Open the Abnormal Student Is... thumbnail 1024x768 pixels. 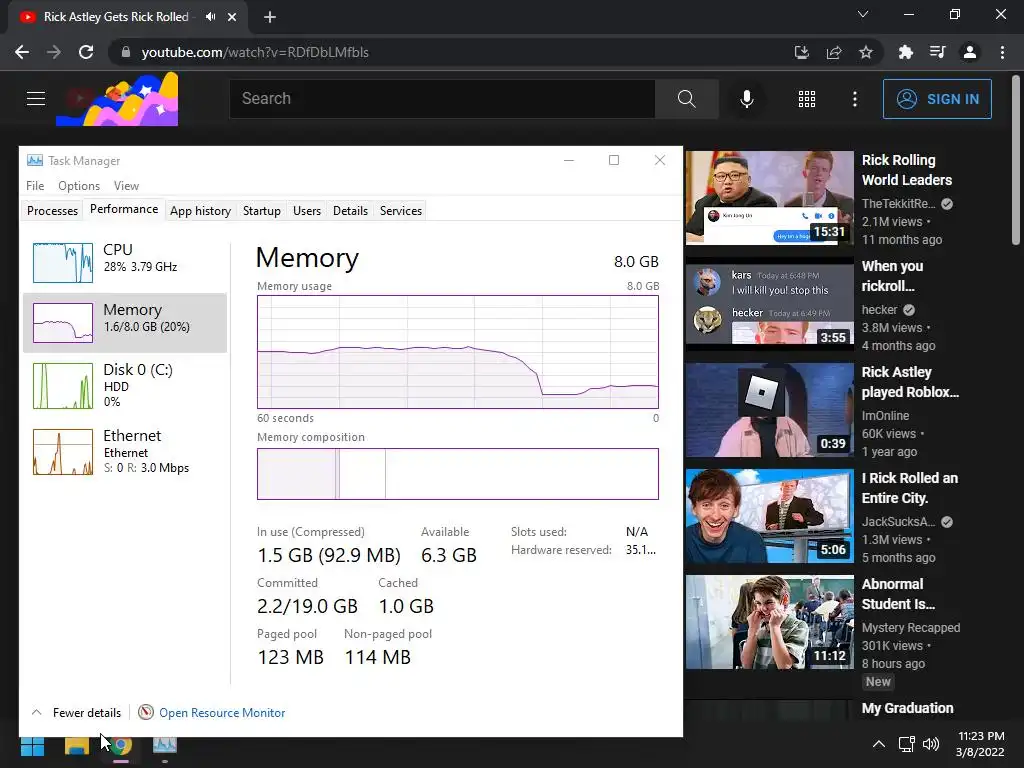point(769,622)
